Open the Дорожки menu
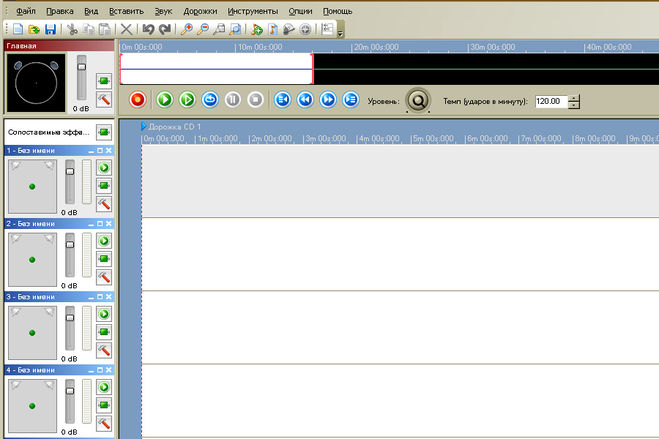 pyautogui.click(x=200, y=10)
